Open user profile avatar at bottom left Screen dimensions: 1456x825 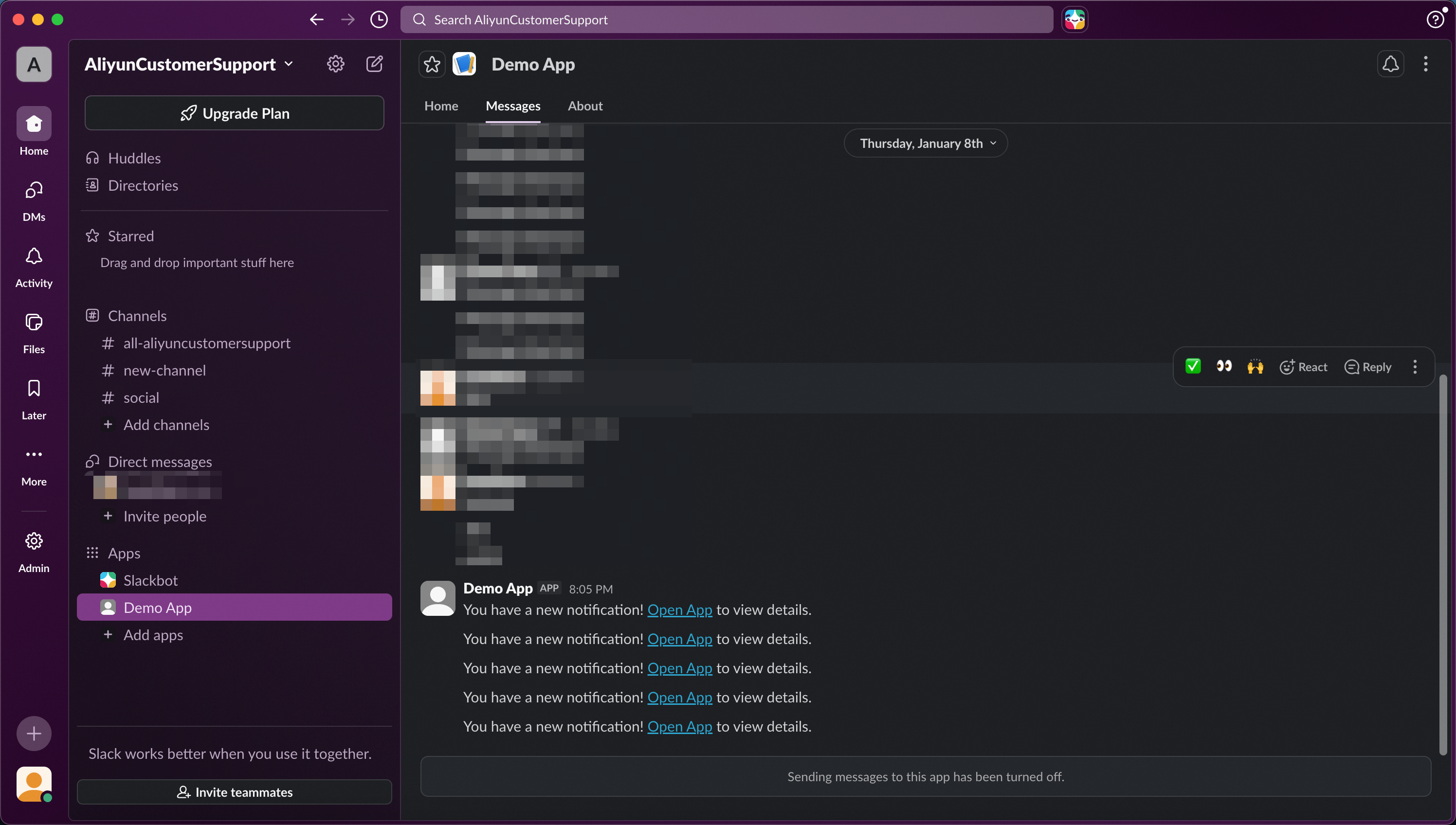pyautogui.click(x=34, y=784)
